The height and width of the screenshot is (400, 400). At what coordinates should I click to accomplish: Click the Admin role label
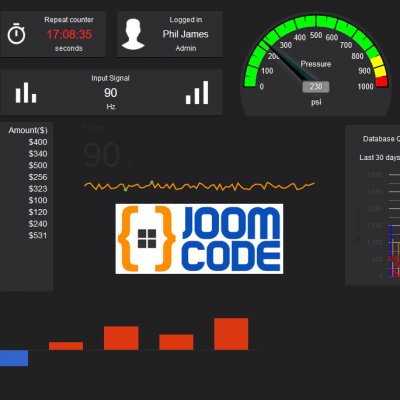(186, 48)
